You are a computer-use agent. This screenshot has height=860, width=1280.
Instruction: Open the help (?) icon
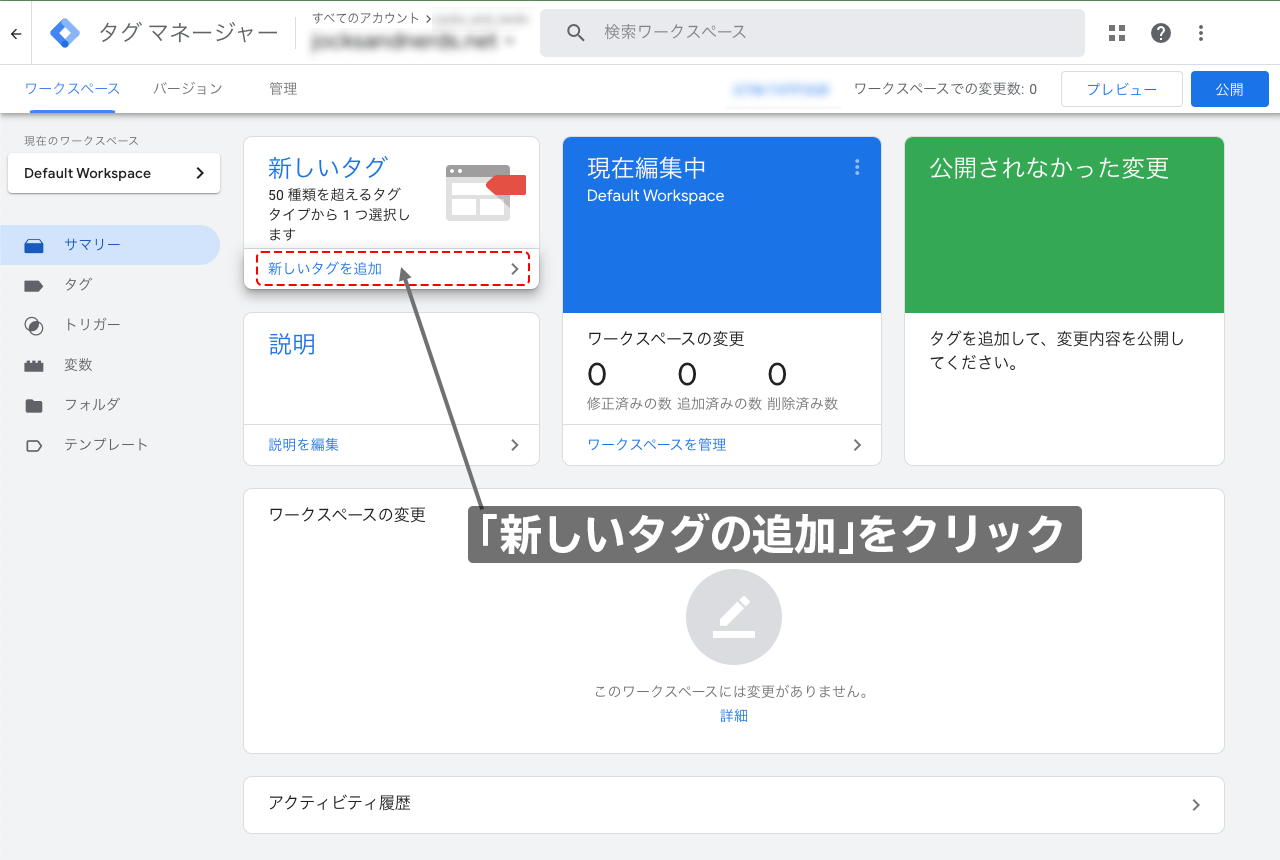(1160, 32)
